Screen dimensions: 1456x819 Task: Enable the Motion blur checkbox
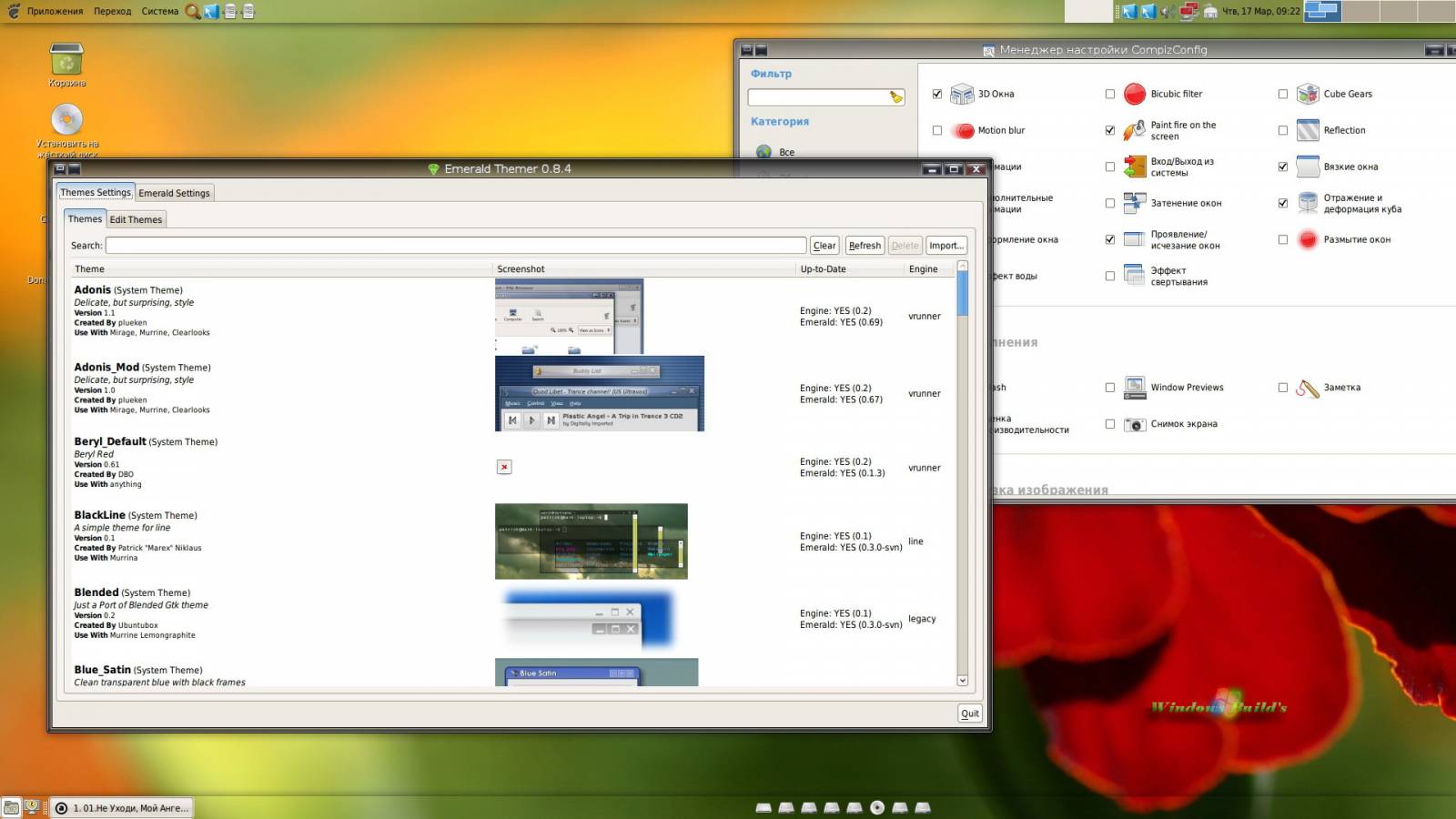click(937, 130)
